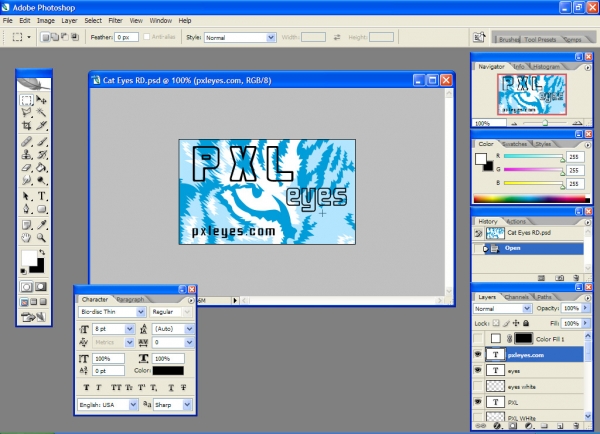The width and height of the screenshot is (600, 434).
Task: Select the History Brush tool
Action: tap(41, 155)
